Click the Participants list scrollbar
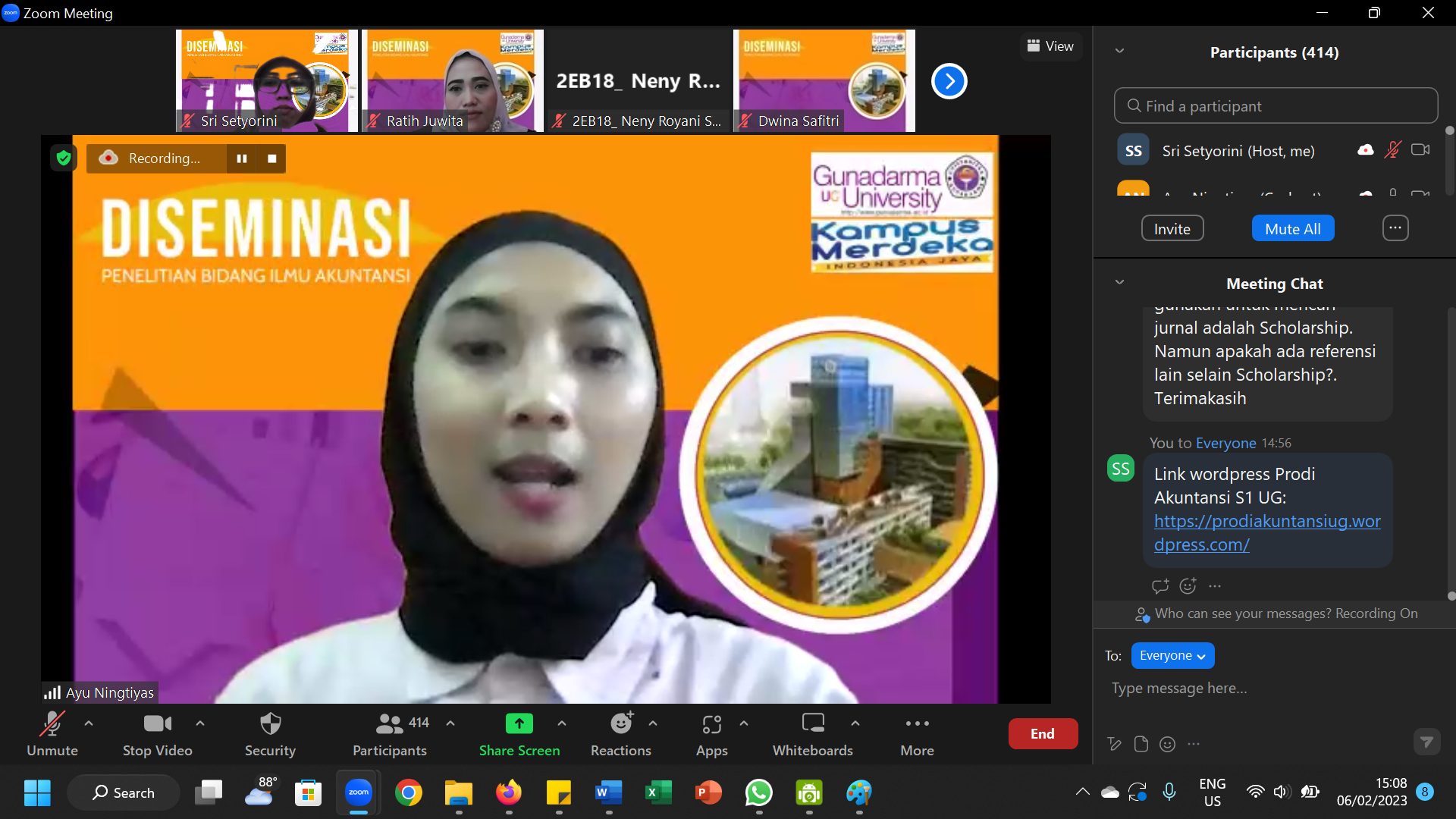 [1450, 159]
